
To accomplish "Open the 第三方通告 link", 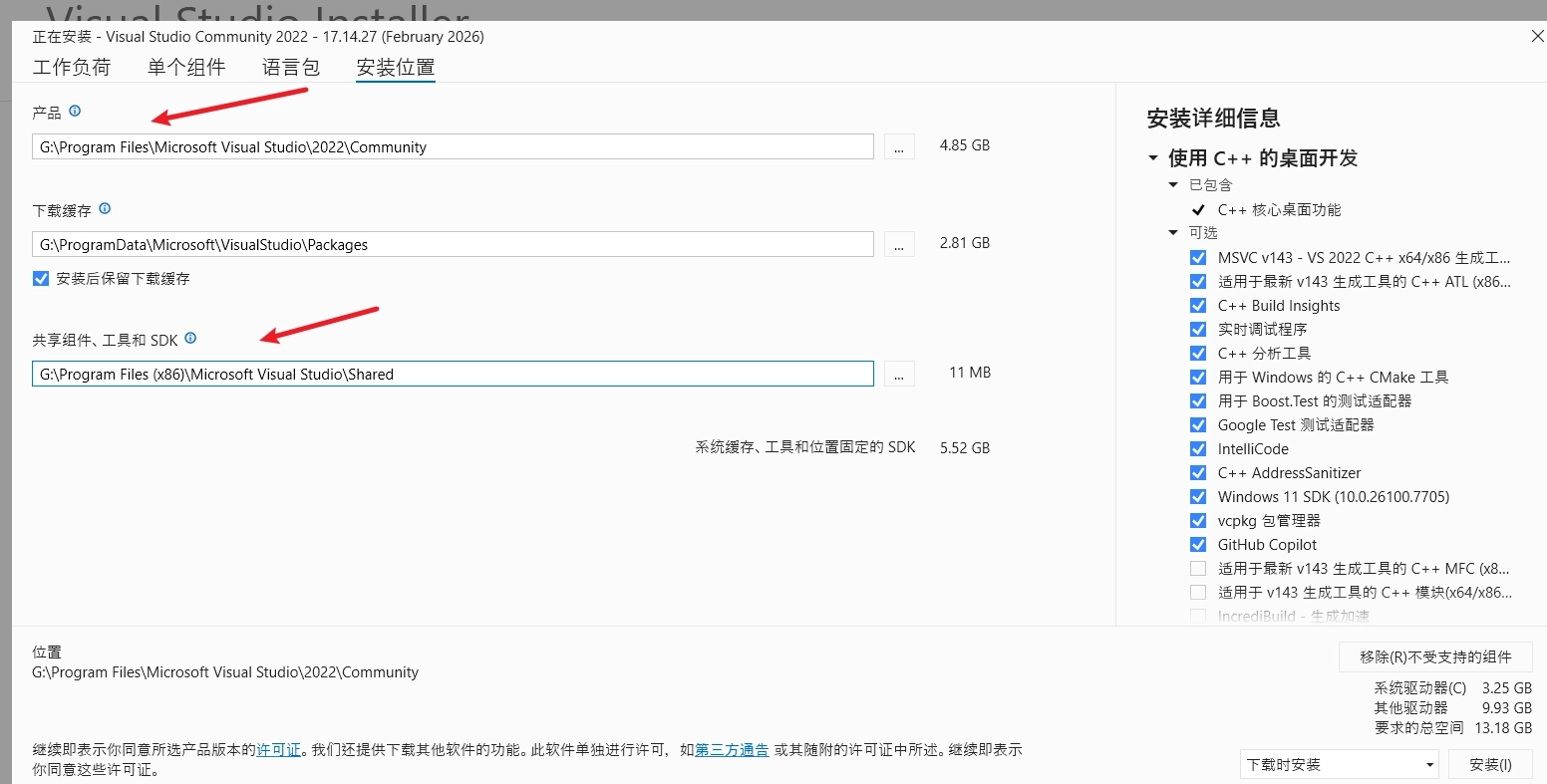I will (x=732, y=750).
